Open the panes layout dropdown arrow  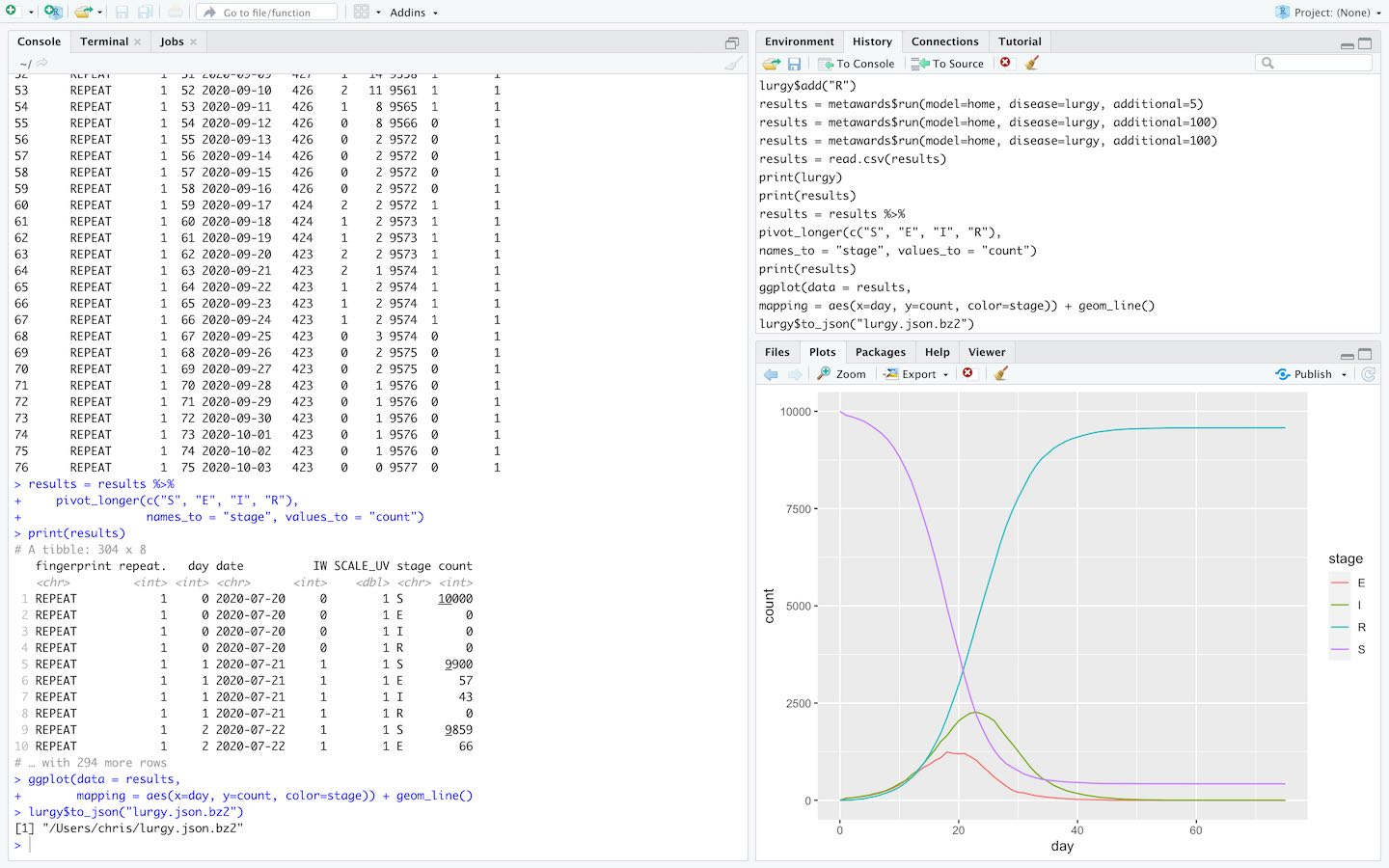(378, 13)
